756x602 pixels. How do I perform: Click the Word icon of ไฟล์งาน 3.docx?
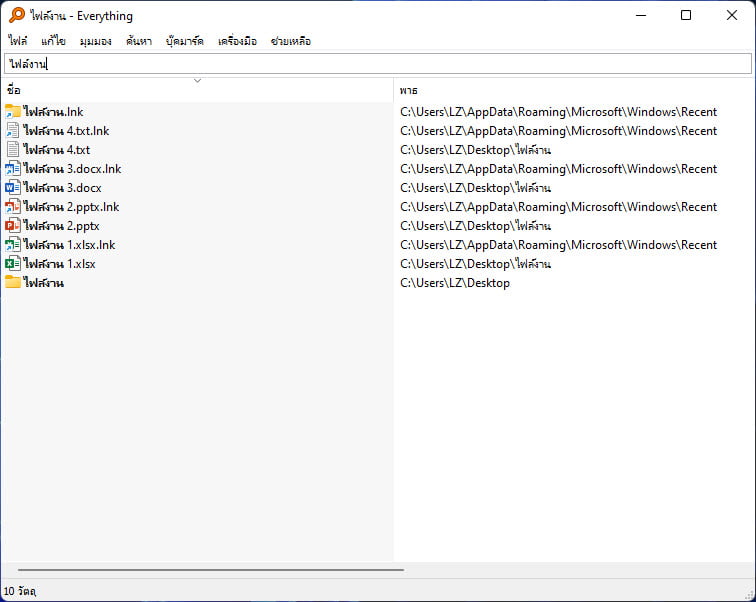(13, 188)
